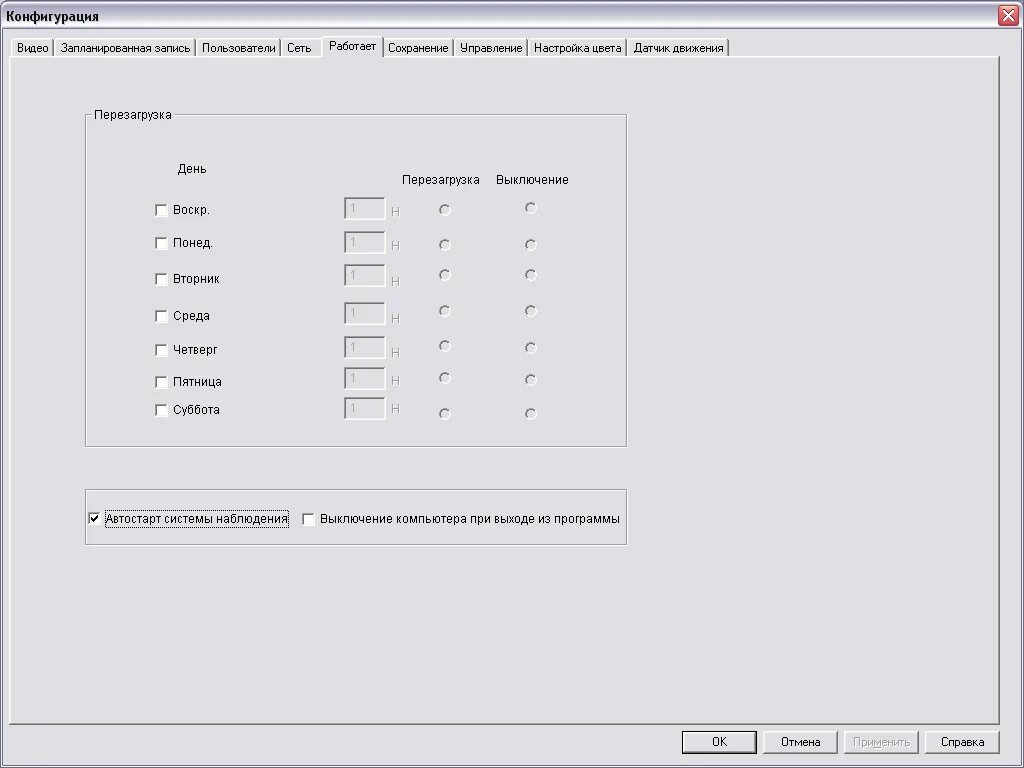Image resolution: width=1024 pixels, height=768 pixels.
Task: Select Выключение radio for Суббота
Action: click(x=531, y=413)
